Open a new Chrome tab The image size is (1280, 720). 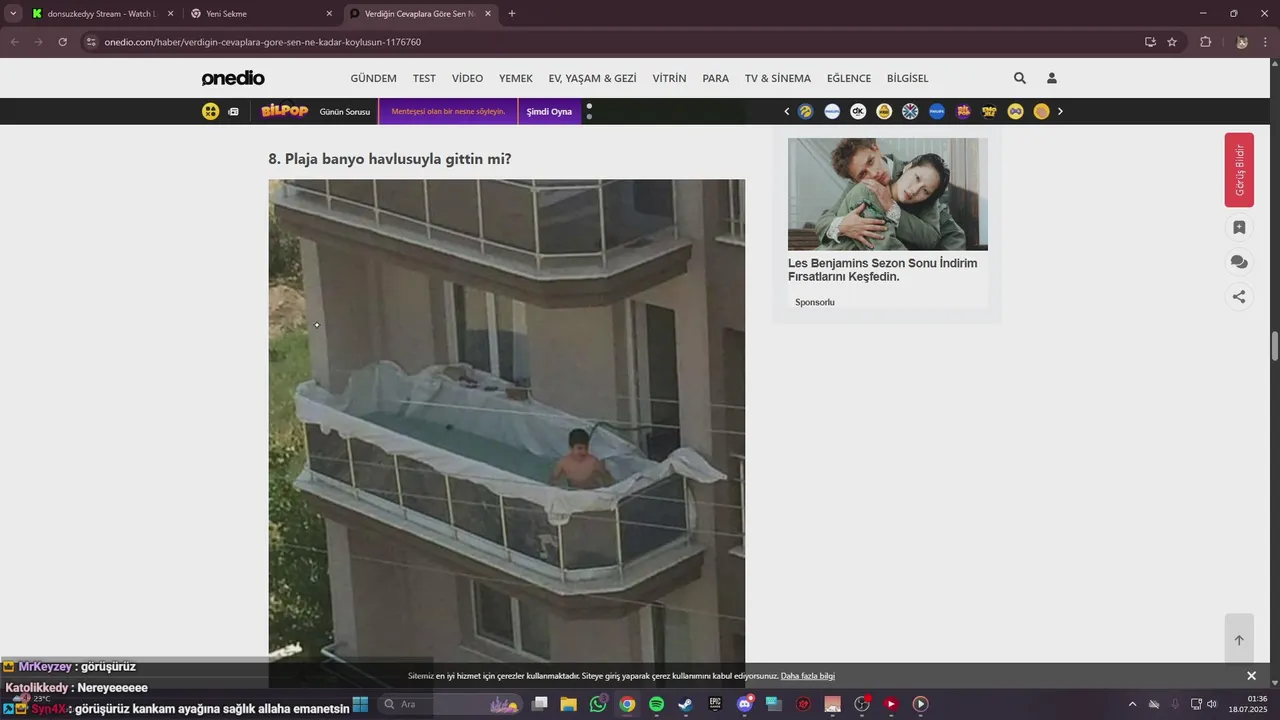click(x=512, y=14)
